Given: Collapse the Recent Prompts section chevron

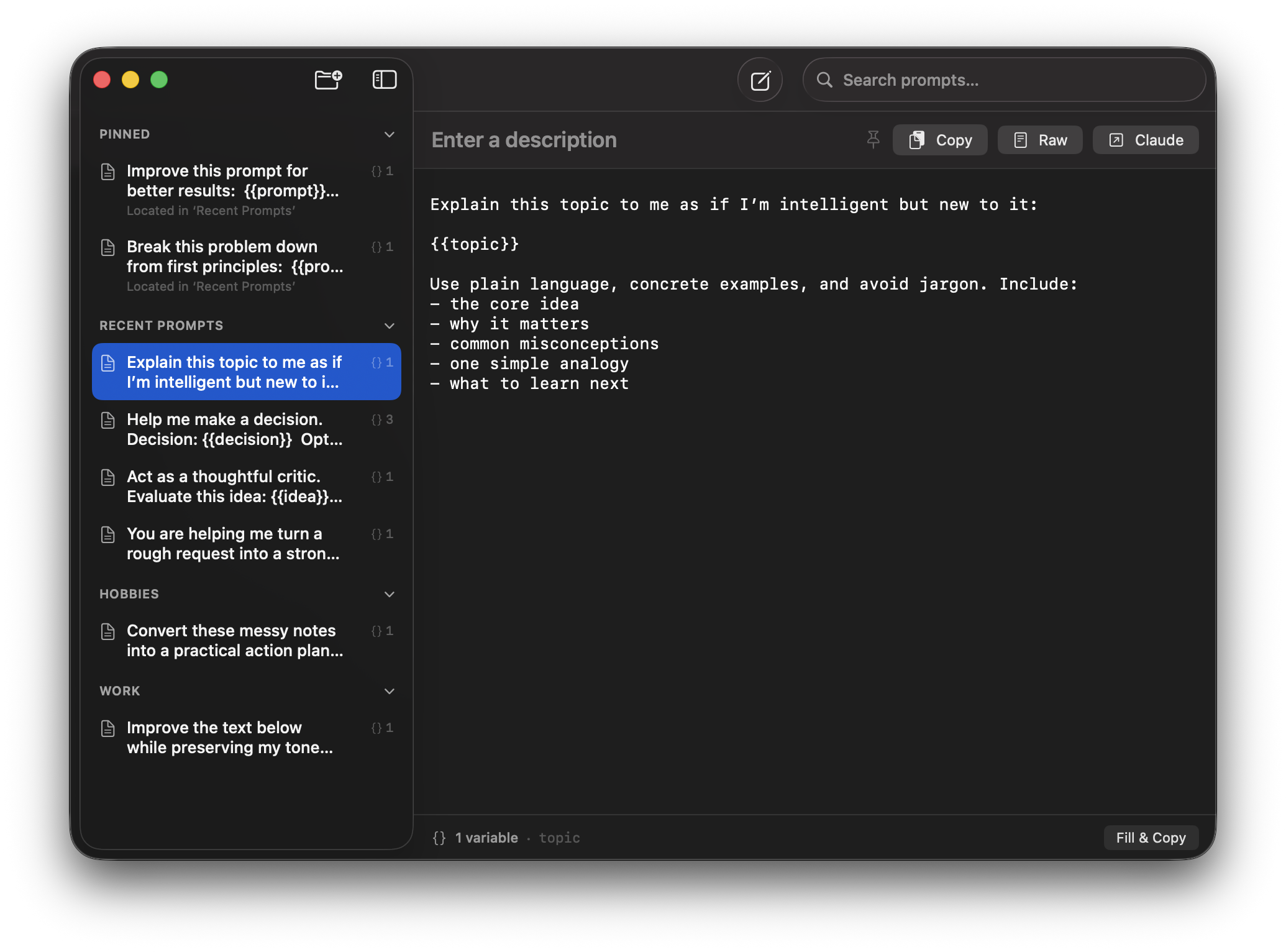Looking at the screenshot, I should point(390,326).
